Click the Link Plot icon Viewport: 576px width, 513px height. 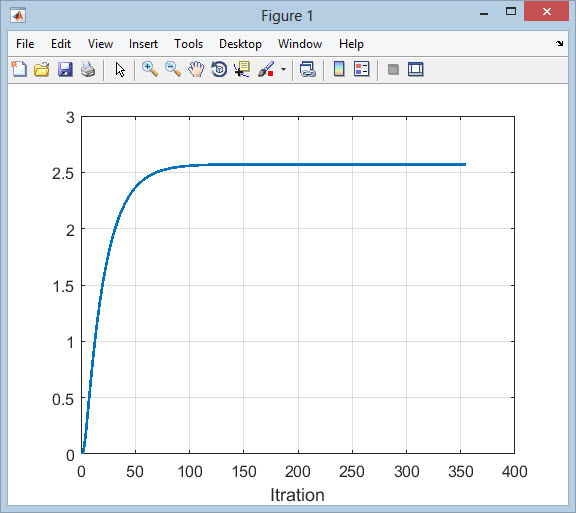pyautogui.click(x=307, y=69)
